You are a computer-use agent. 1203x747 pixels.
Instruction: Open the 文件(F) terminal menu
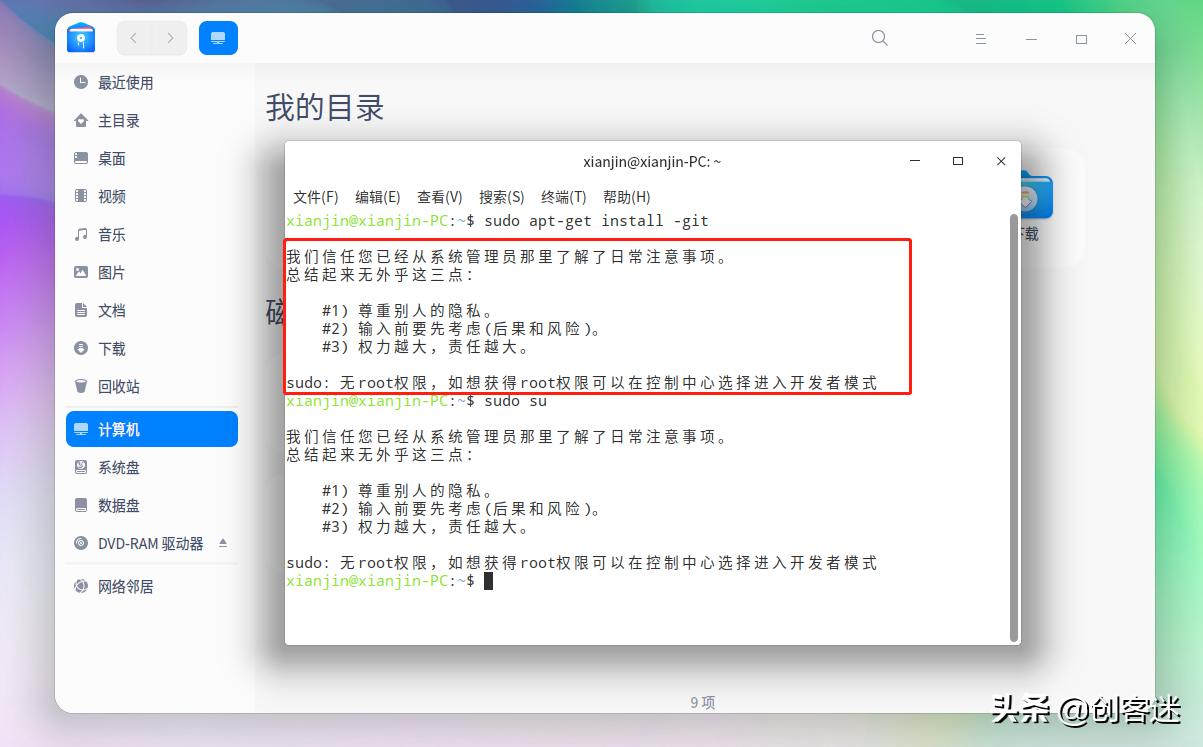coord(315,197)
